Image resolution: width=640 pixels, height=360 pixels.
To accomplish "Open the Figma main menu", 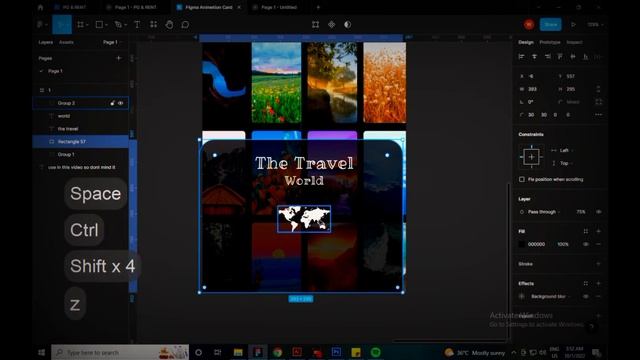I will coord(41,24).
